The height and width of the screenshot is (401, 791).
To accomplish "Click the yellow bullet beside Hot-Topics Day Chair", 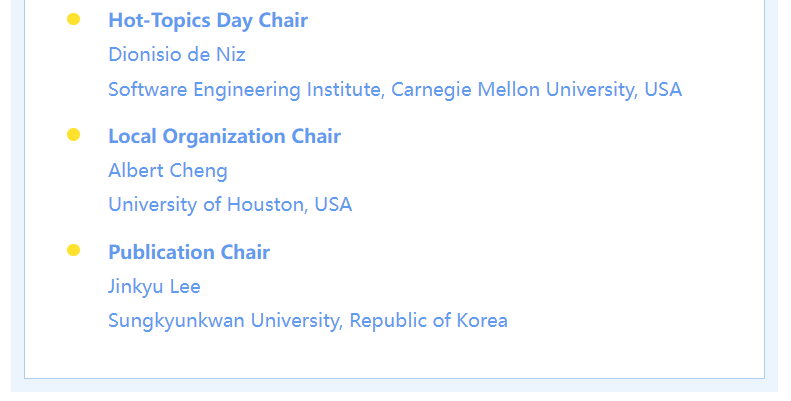I will click(74, 19).
